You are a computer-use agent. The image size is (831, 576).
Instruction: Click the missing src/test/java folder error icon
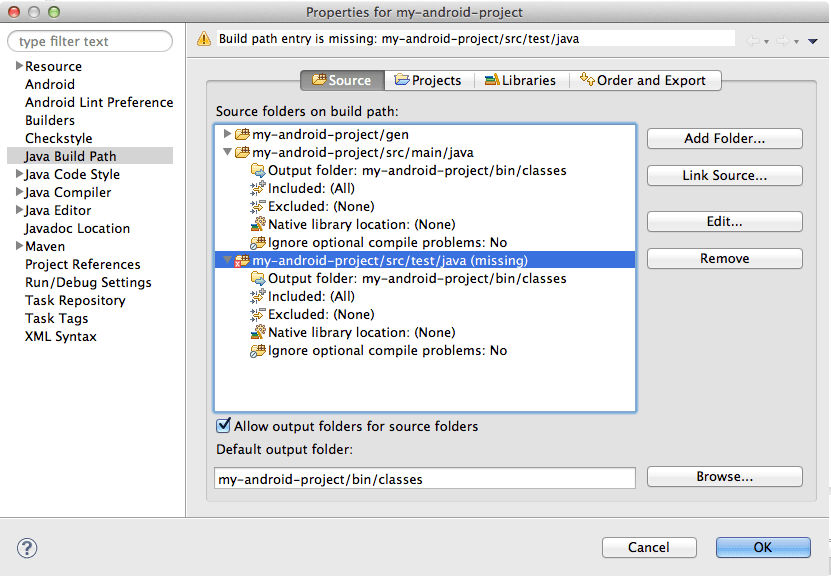click(x=242, y=261)
